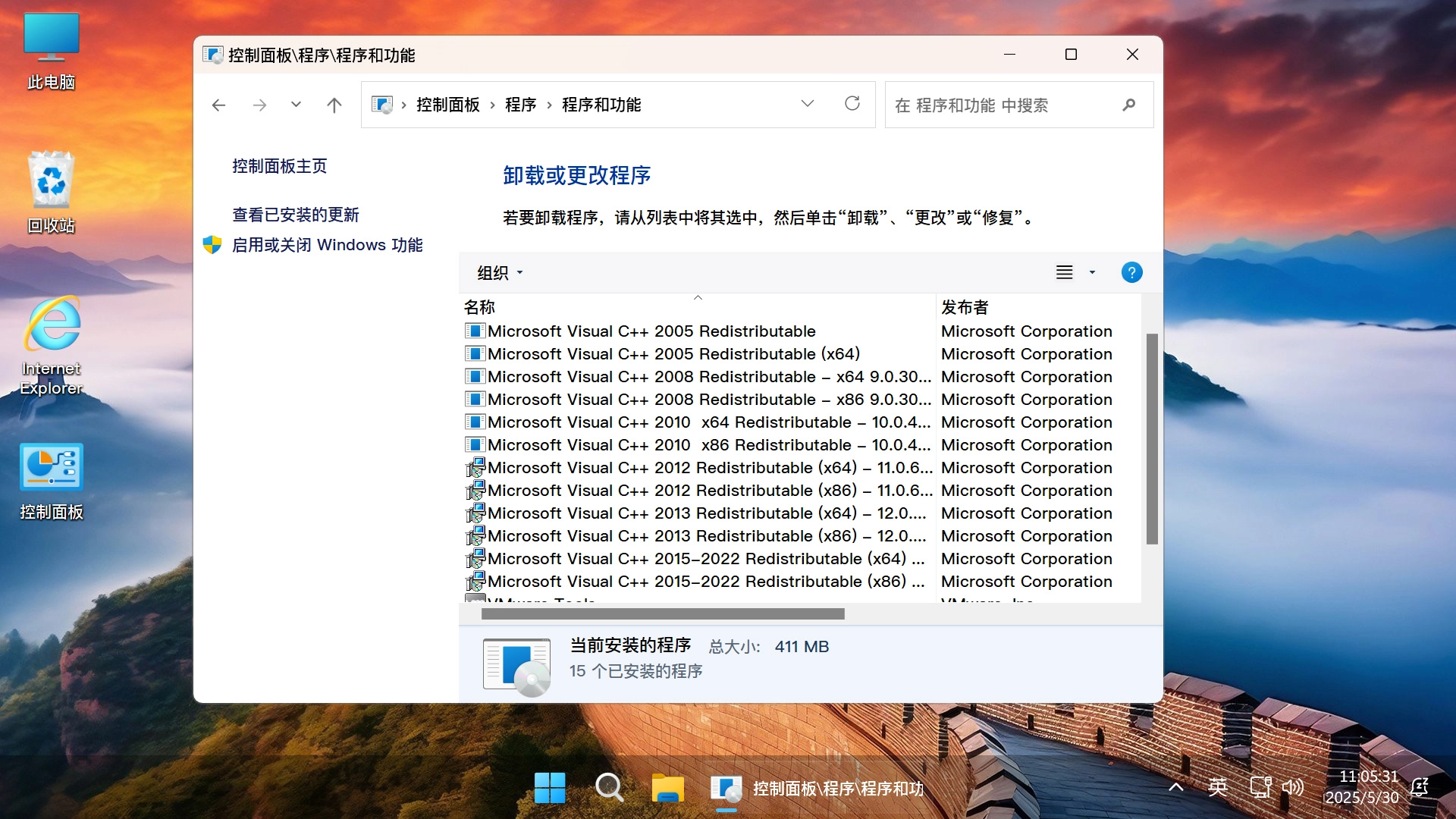Click the change view icon near 组织
This screenshot has width=1456, height=819.
tap(1065, 272)
